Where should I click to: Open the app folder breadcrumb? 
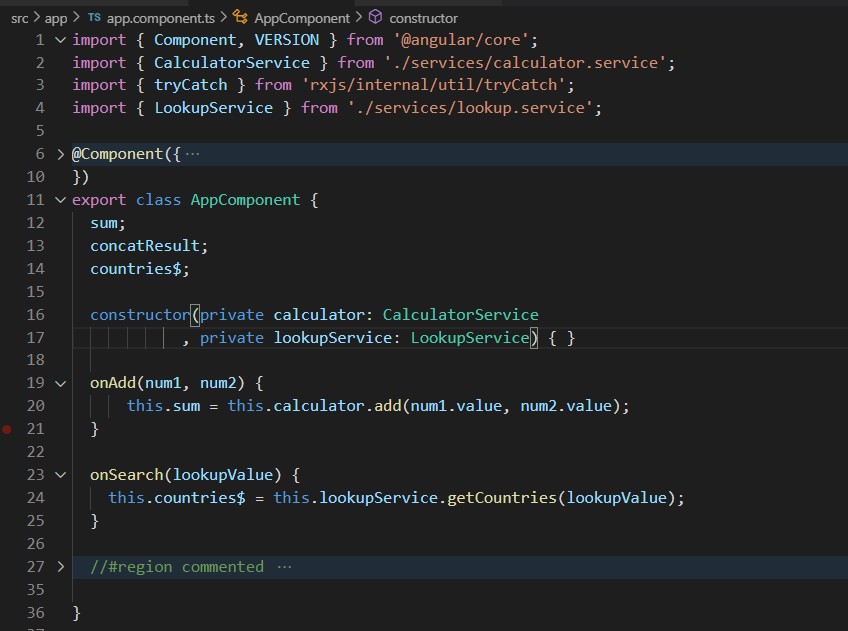point(56,18)
